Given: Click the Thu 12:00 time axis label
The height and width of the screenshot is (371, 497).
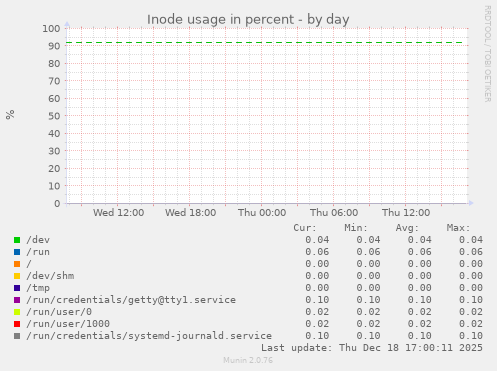Looking at the screenshot, I should tap(406, 213).
